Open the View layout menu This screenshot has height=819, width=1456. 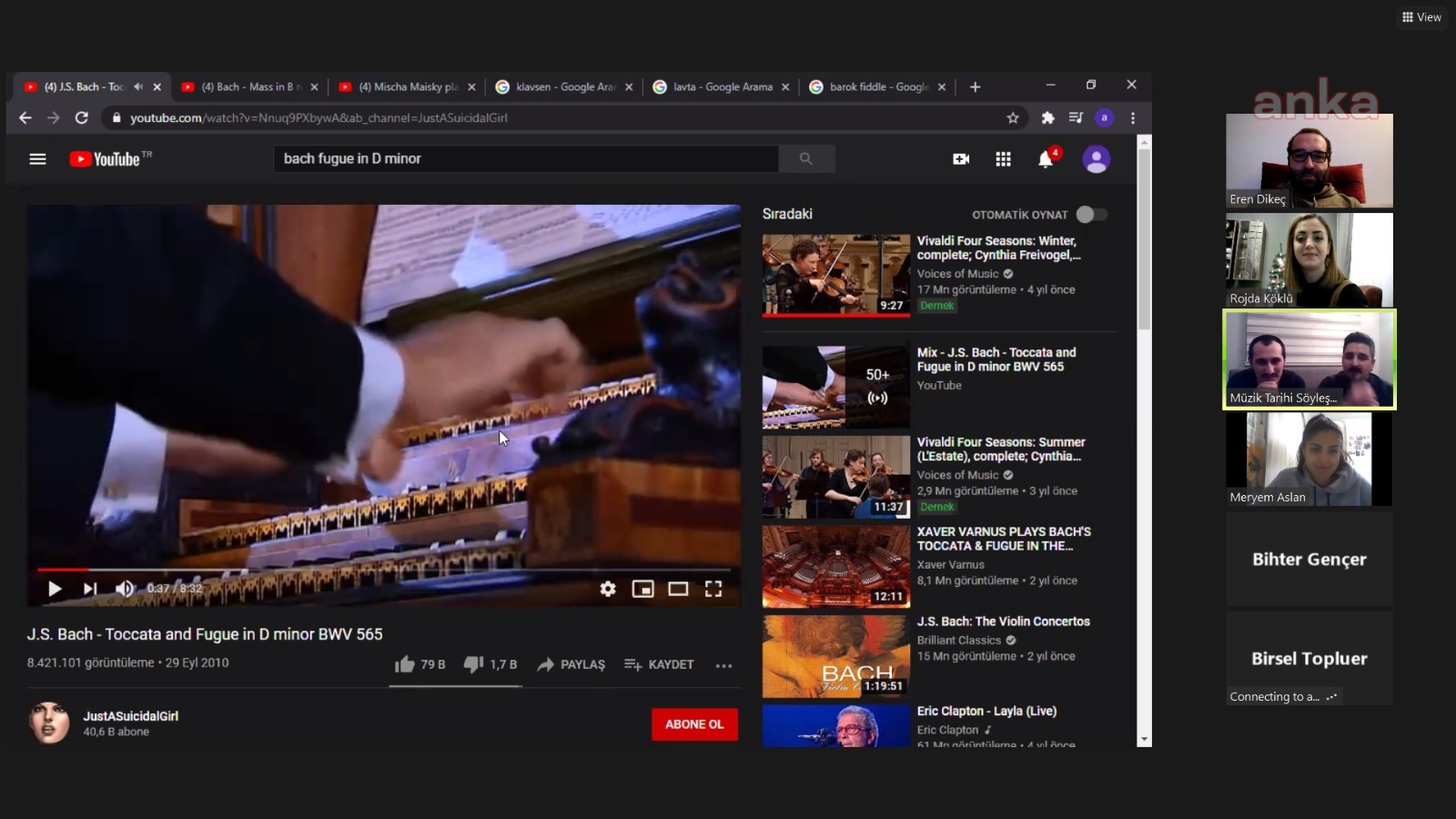click(x=1421, y=17)
